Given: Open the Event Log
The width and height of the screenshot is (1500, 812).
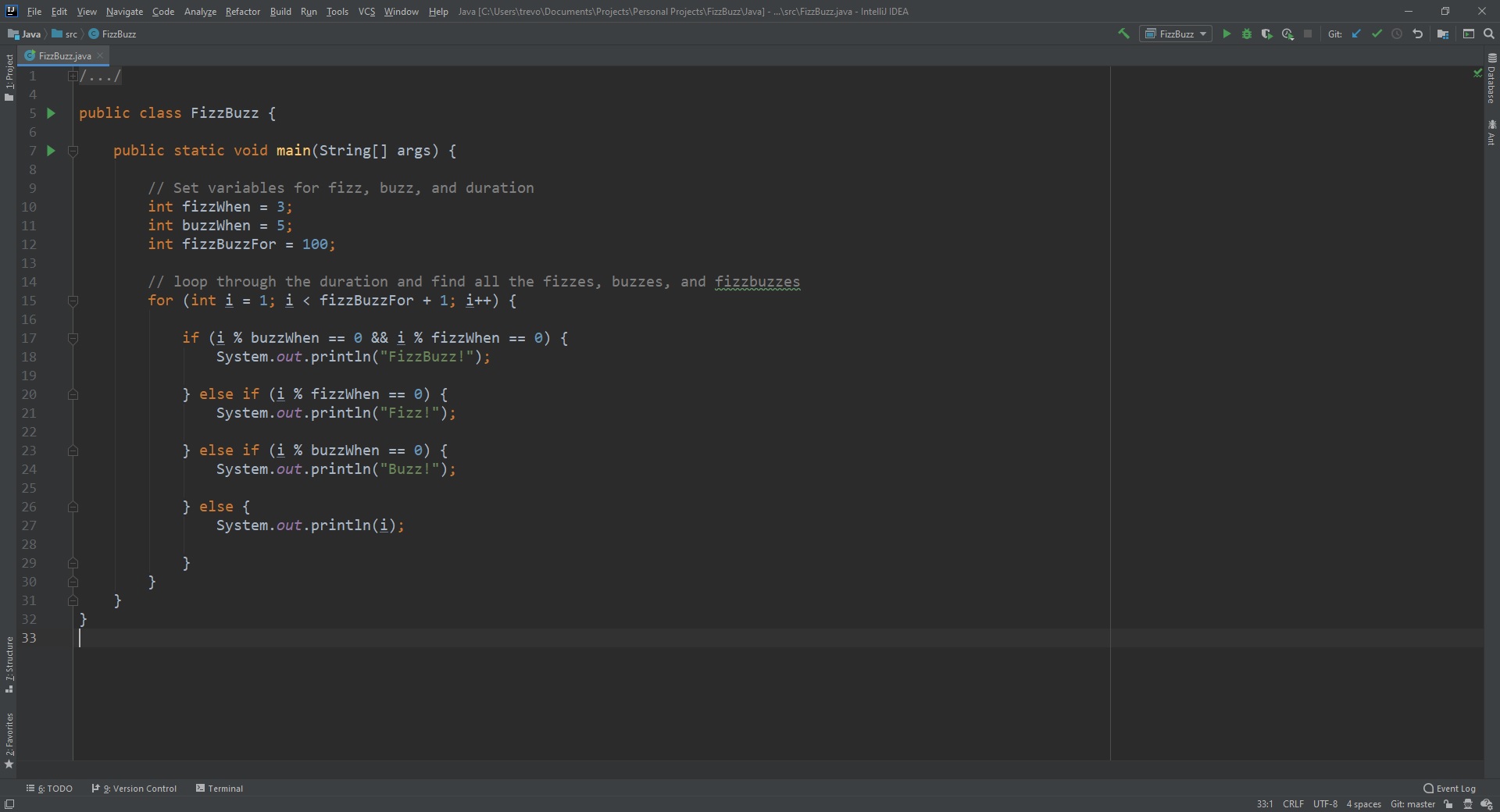Looking at the screenshot, I should coord(1450,789).
